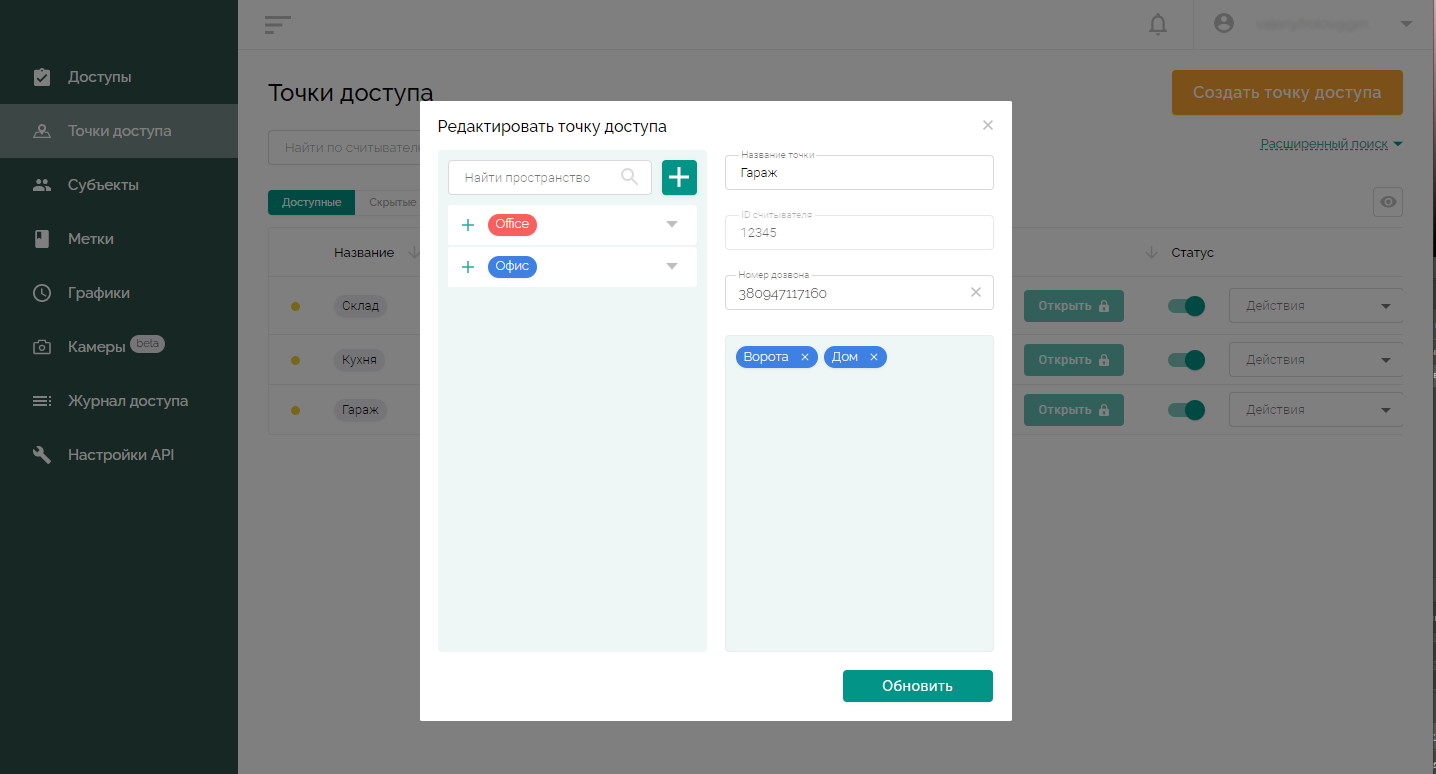The height and width of the screenshot is (774, 1436).
Task: Switch to Скрытые tab
Action: tap(392, 202)
